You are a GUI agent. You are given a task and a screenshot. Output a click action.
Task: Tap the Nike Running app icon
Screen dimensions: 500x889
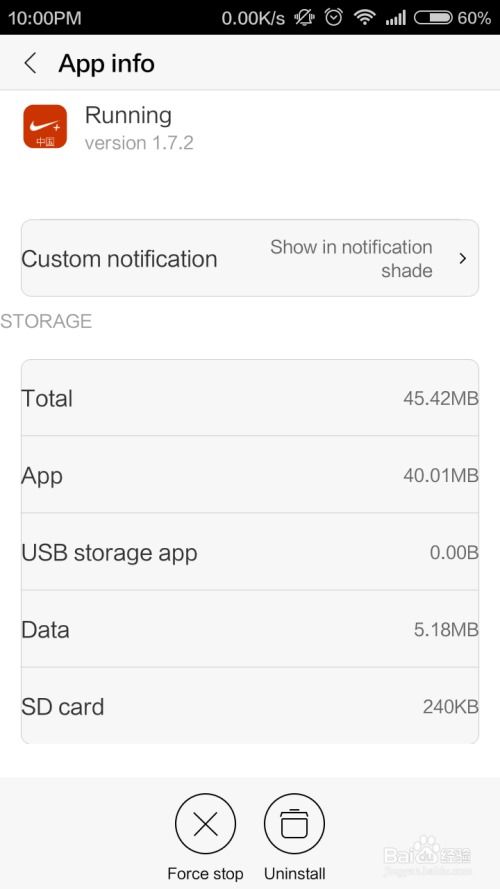tap(45, 126)
